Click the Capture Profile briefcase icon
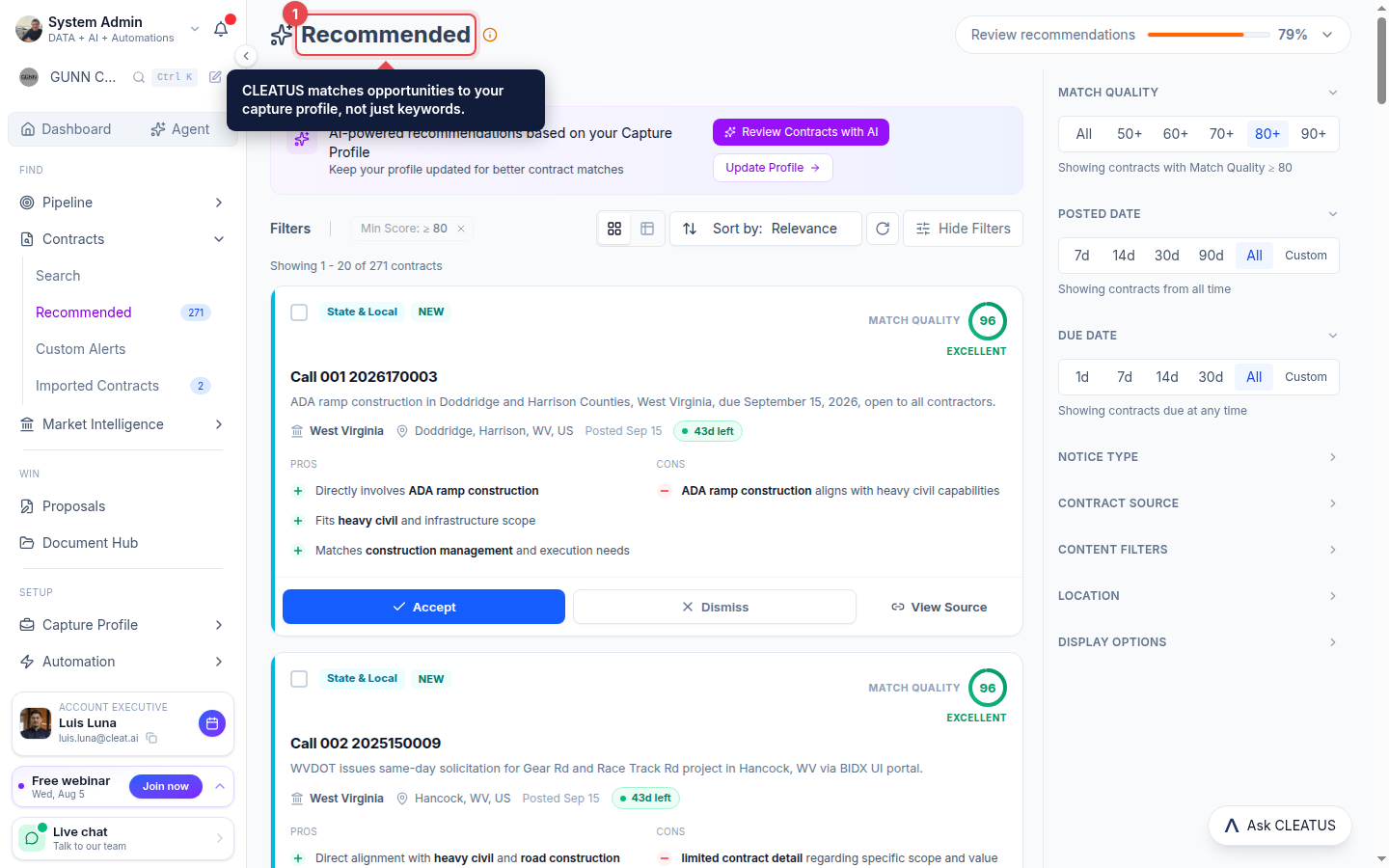 [x=27, y=625]
